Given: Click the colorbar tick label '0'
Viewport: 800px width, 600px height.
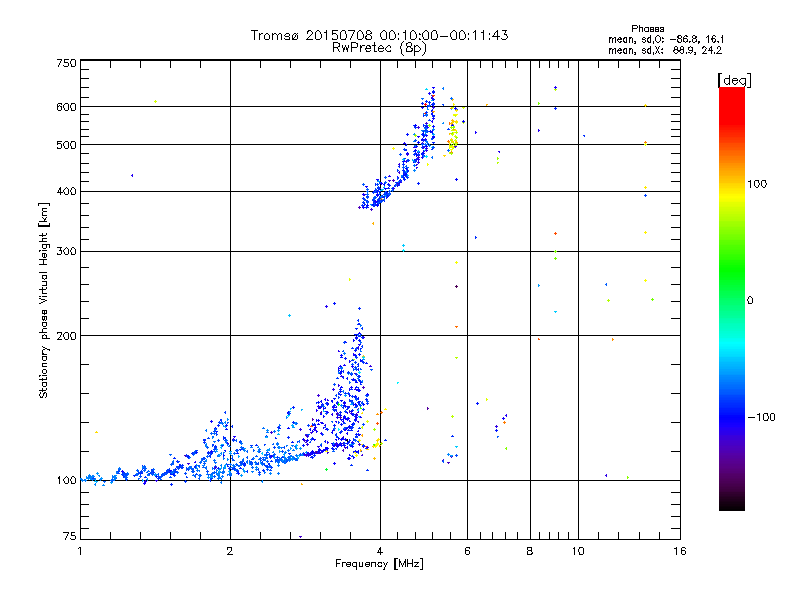Looking at the screenshot, I should pyautogui.click(x=750, y=301).
